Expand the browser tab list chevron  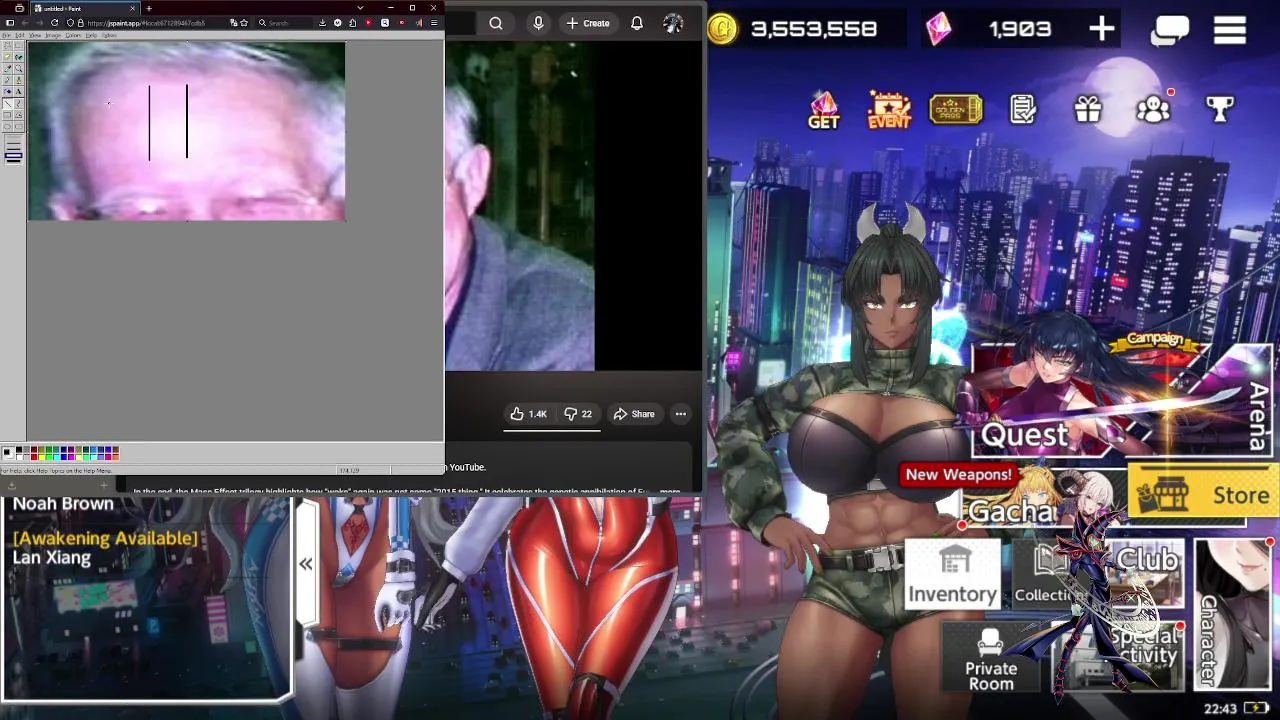[360, 8]
